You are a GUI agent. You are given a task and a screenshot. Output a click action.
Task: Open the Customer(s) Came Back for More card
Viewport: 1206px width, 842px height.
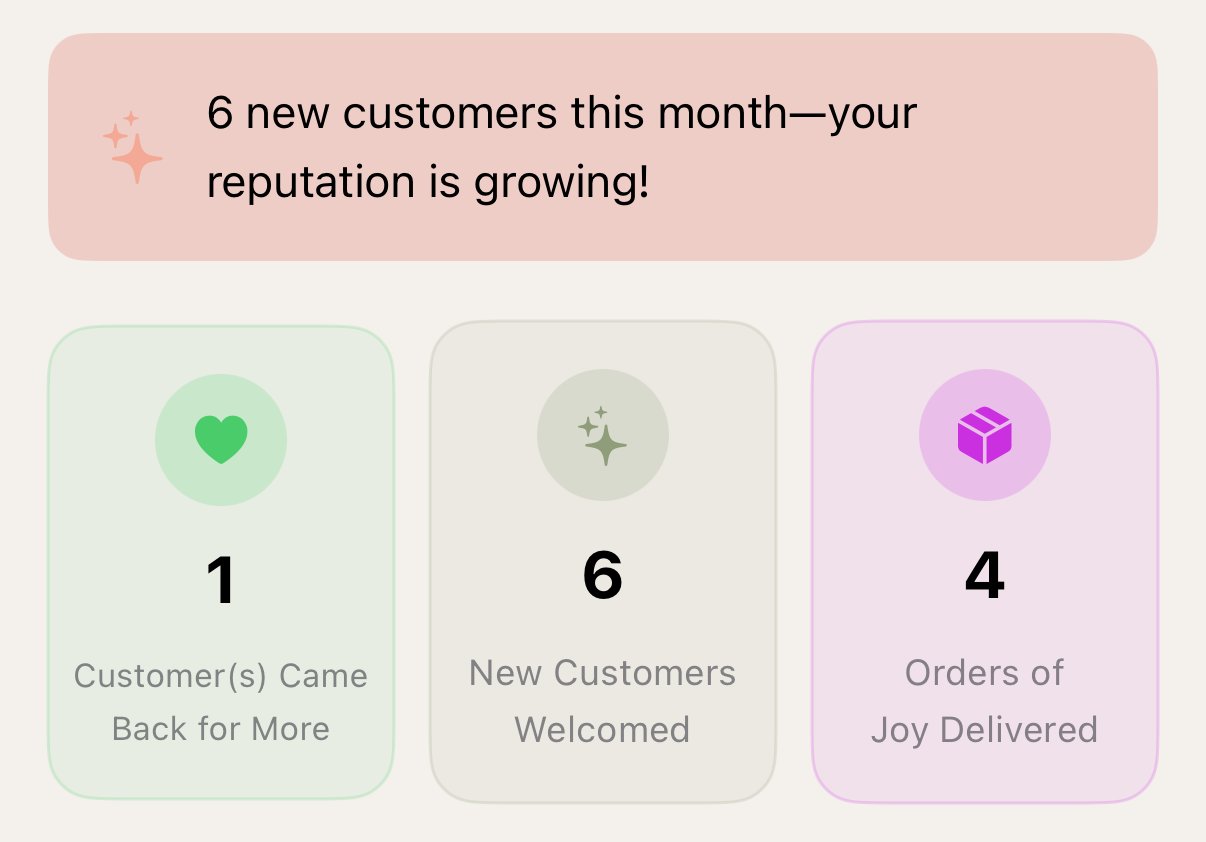click(x=221, y=560)
